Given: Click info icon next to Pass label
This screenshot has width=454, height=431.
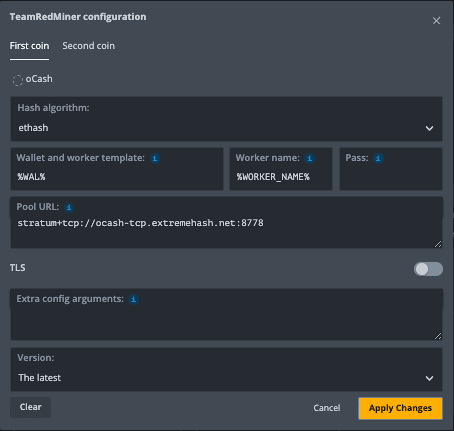Looking at the screenshot, I should click(x=378, y=158).
